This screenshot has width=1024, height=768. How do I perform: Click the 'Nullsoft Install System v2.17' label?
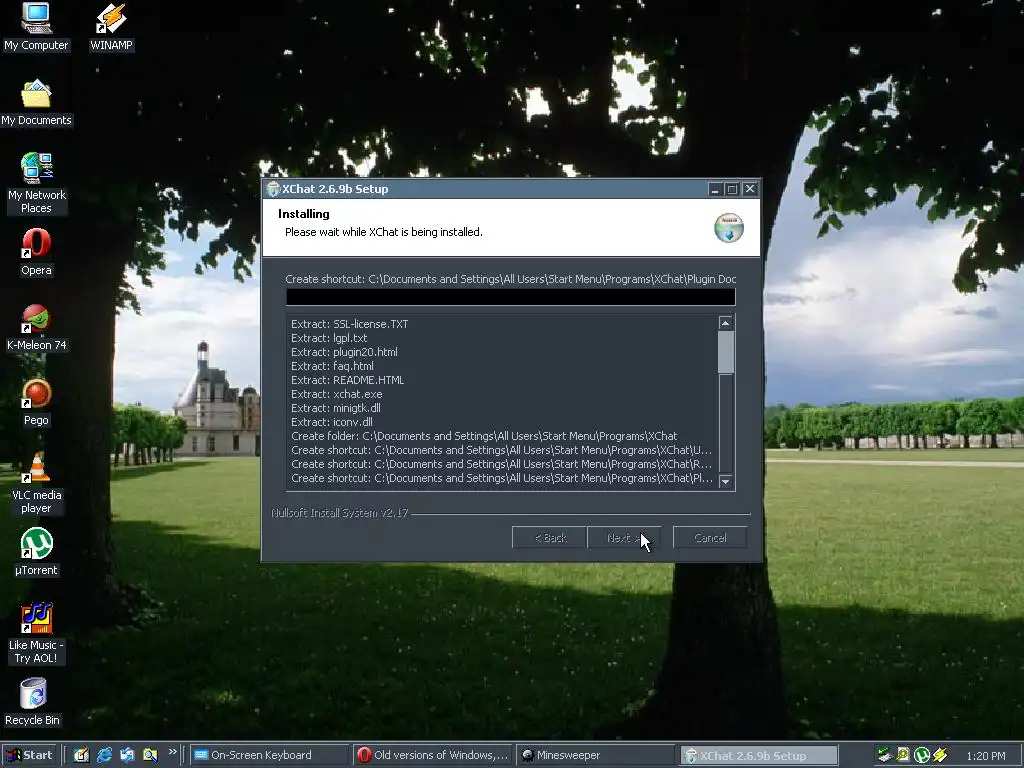340,513
